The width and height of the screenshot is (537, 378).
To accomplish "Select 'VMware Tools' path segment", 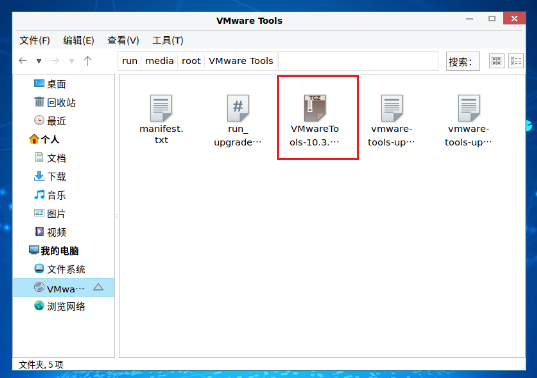I will point(241,61).
